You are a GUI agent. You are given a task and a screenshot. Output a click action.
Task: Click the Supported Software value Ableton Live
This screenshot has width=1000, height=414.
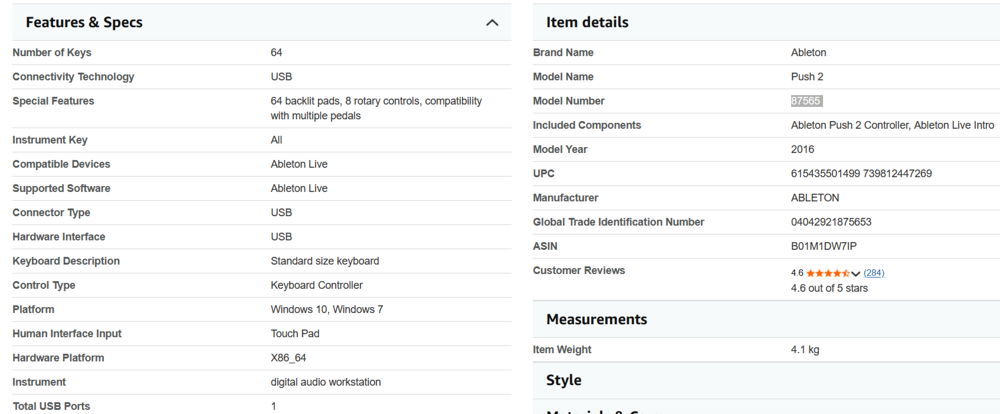298,188
